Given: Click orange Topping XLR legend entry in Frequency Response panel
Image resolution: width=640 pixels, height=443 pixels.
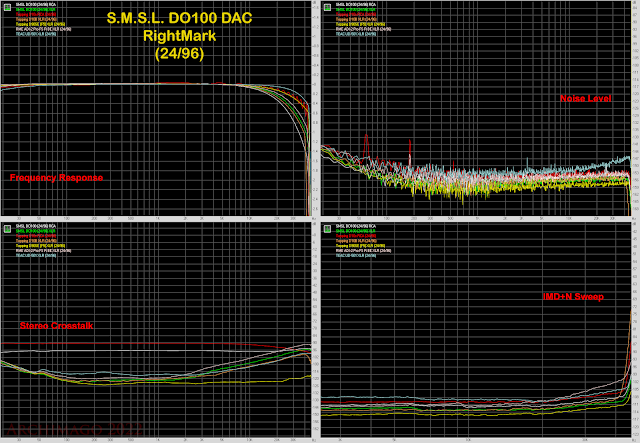Looking at the screenshot, I should click(36, 19).
